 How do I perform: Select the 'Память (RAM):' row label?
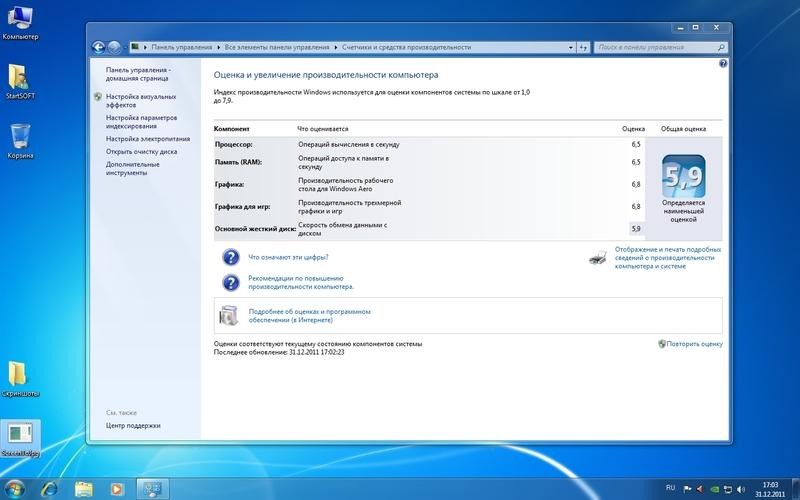coord(238,162)
